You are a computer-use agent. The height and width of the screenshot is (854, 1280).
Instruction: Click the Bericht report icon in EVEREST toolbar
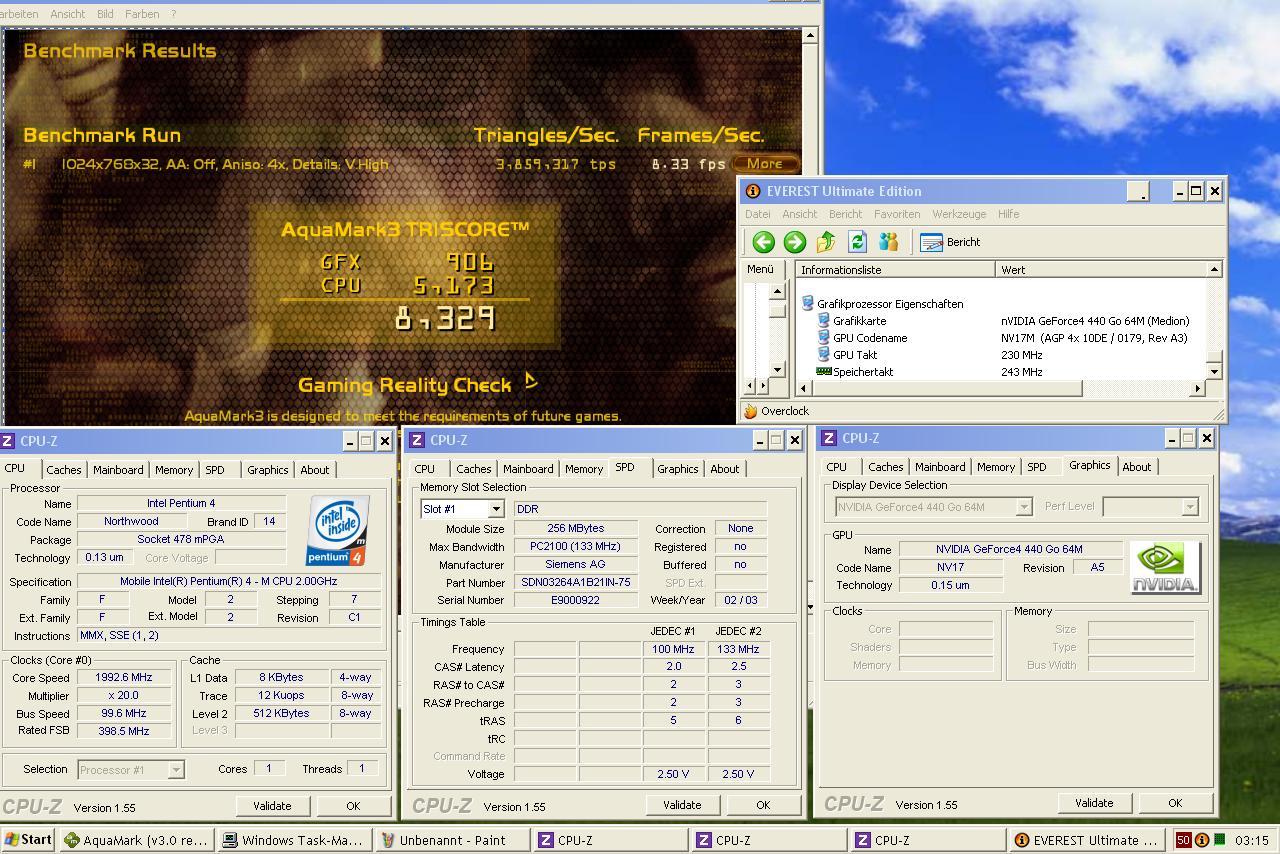click(x=931, y=242)
